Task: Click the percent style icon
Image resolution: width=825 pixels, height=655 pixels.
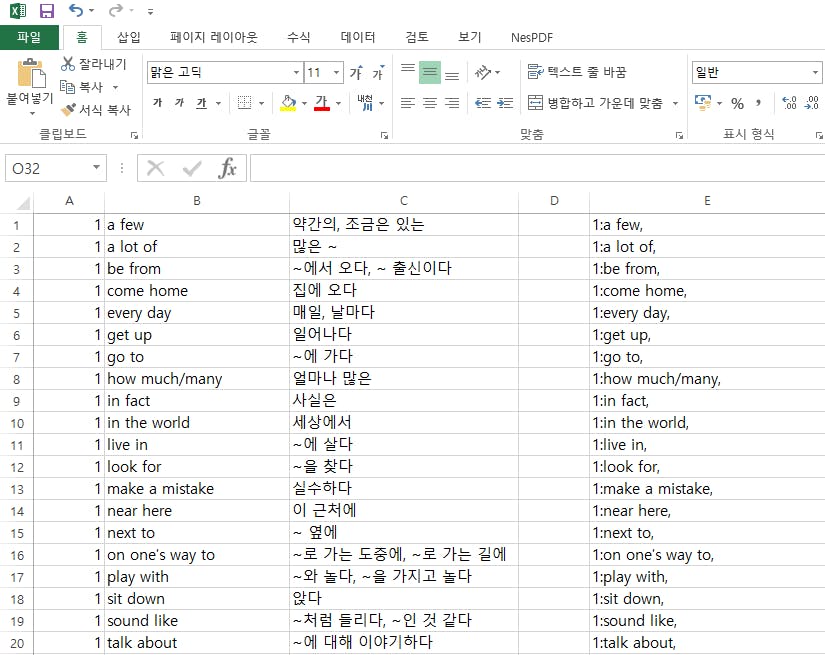Action: (737, 103)
